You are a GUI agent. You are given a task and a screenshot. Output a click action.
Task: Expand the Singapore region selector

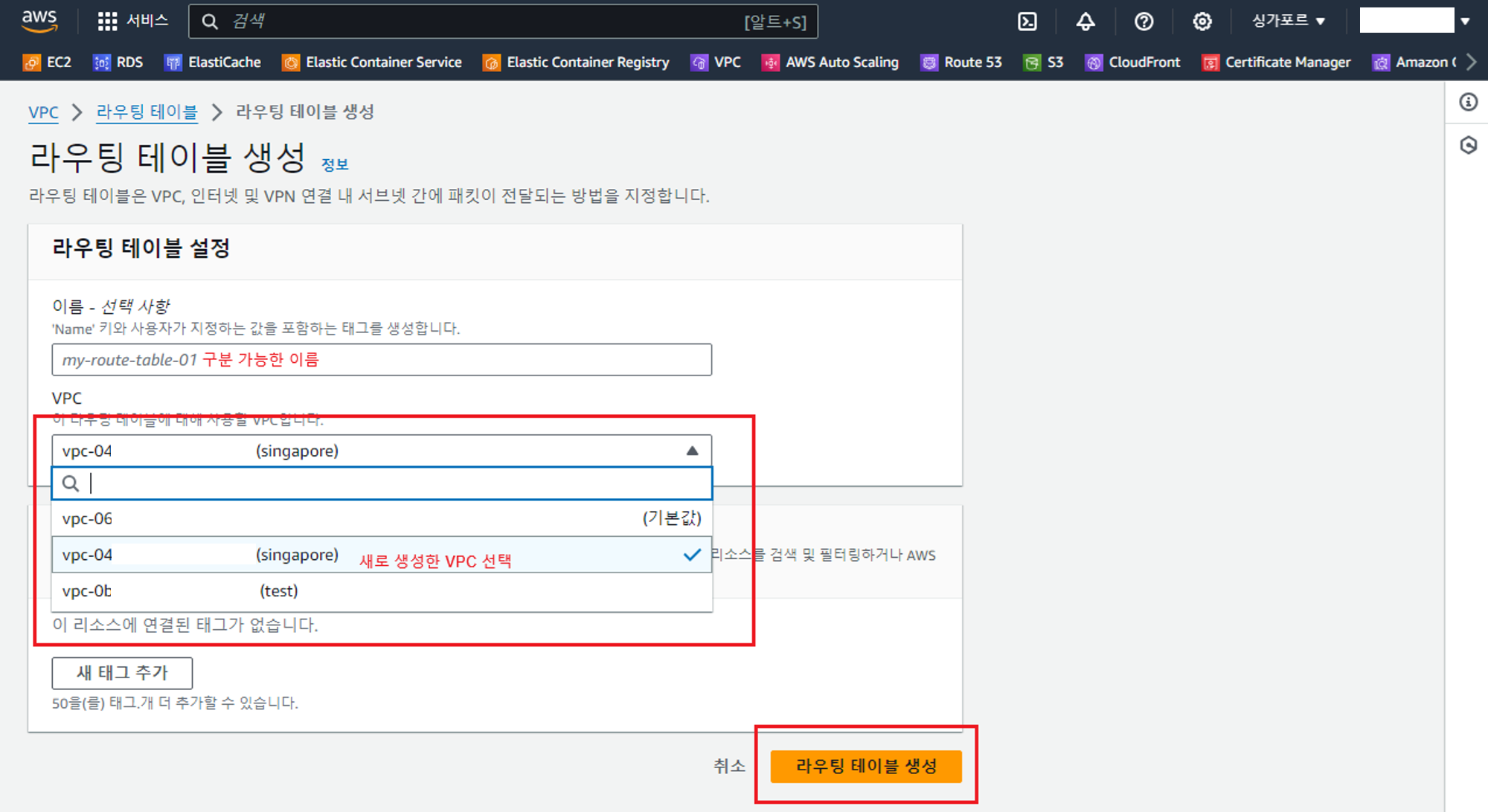coord(1288,21)
